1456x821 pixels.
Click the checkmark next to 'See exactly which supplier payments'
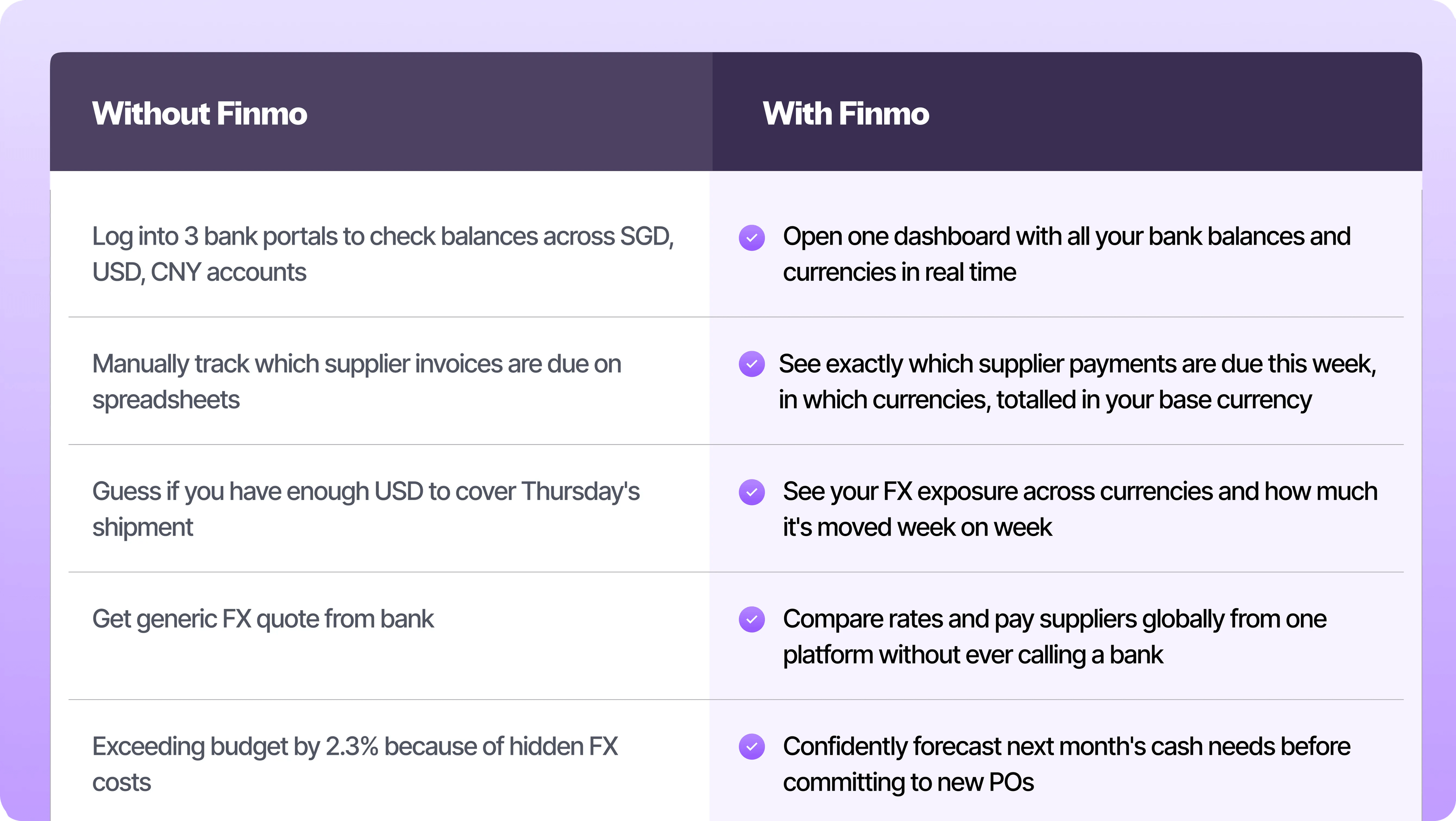pos(752,364)
